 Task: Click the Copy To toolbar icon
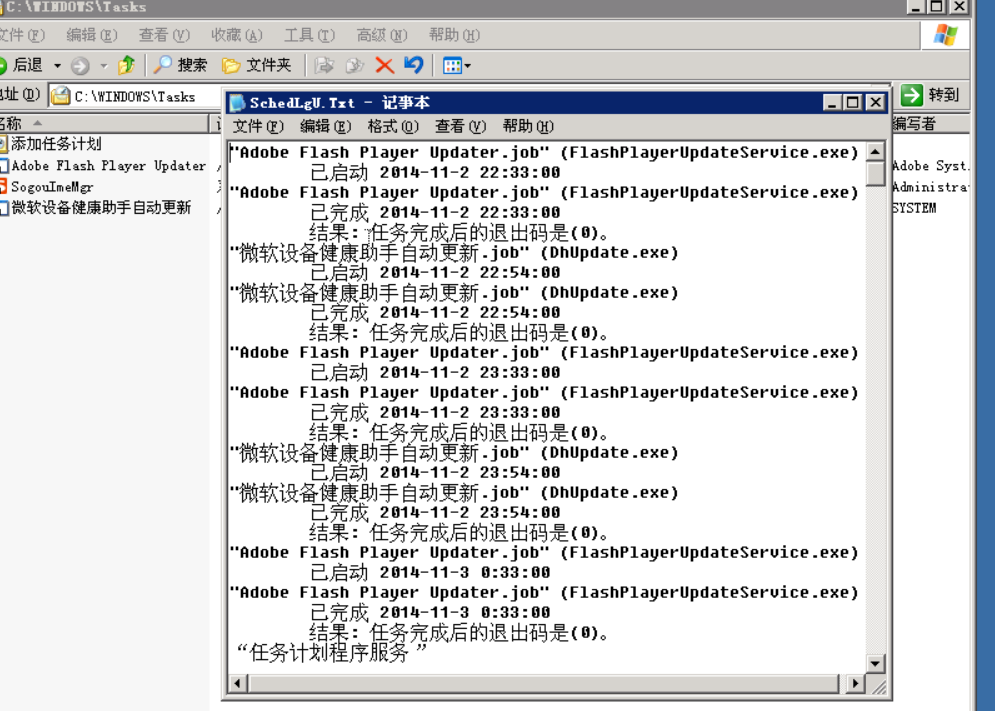tap(354, 65)
